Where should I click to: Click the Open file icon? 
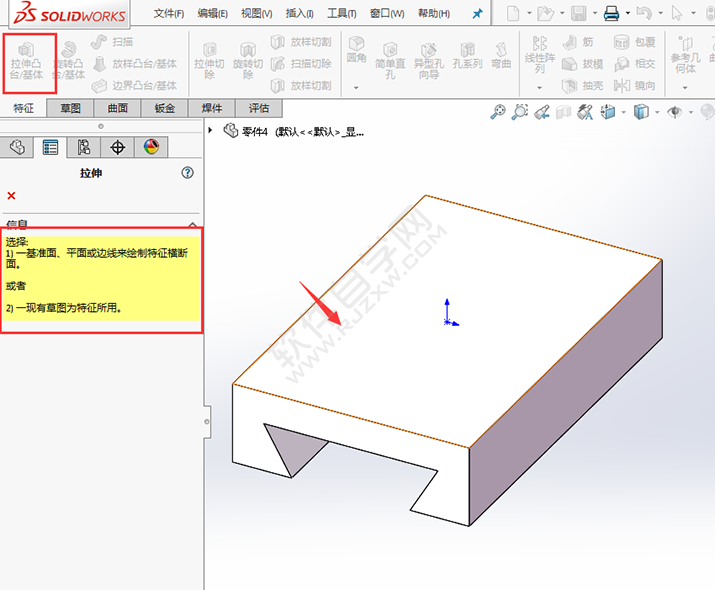pyautogui.click(x=545, y=14)
